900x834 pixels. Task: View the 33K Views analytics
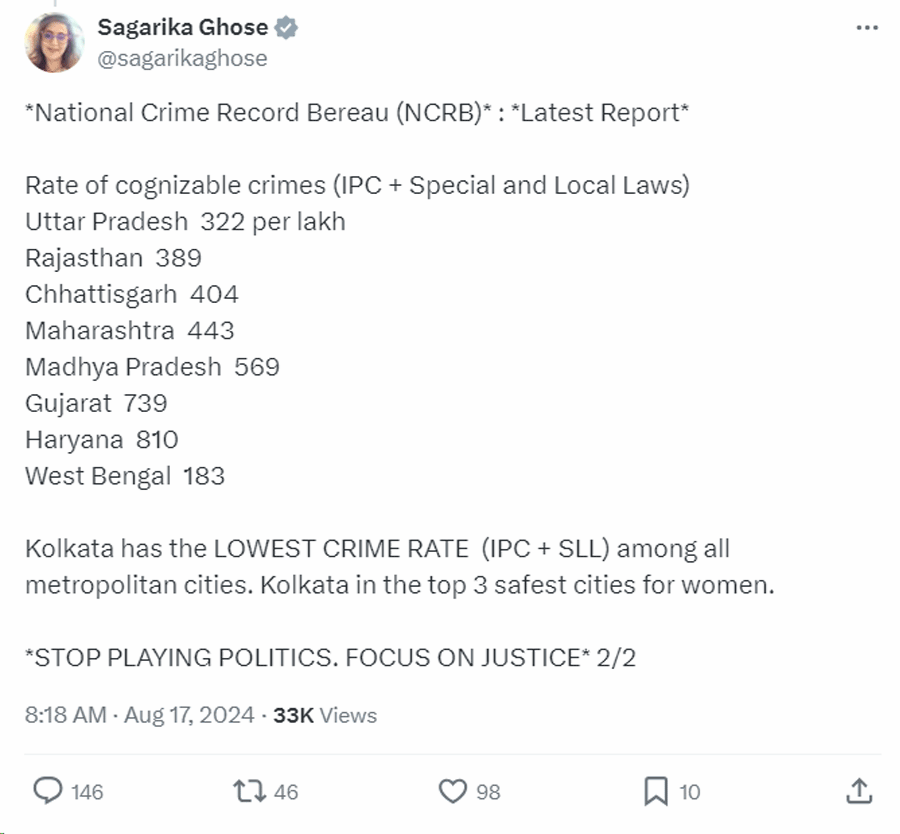click(x=325, y=715)
